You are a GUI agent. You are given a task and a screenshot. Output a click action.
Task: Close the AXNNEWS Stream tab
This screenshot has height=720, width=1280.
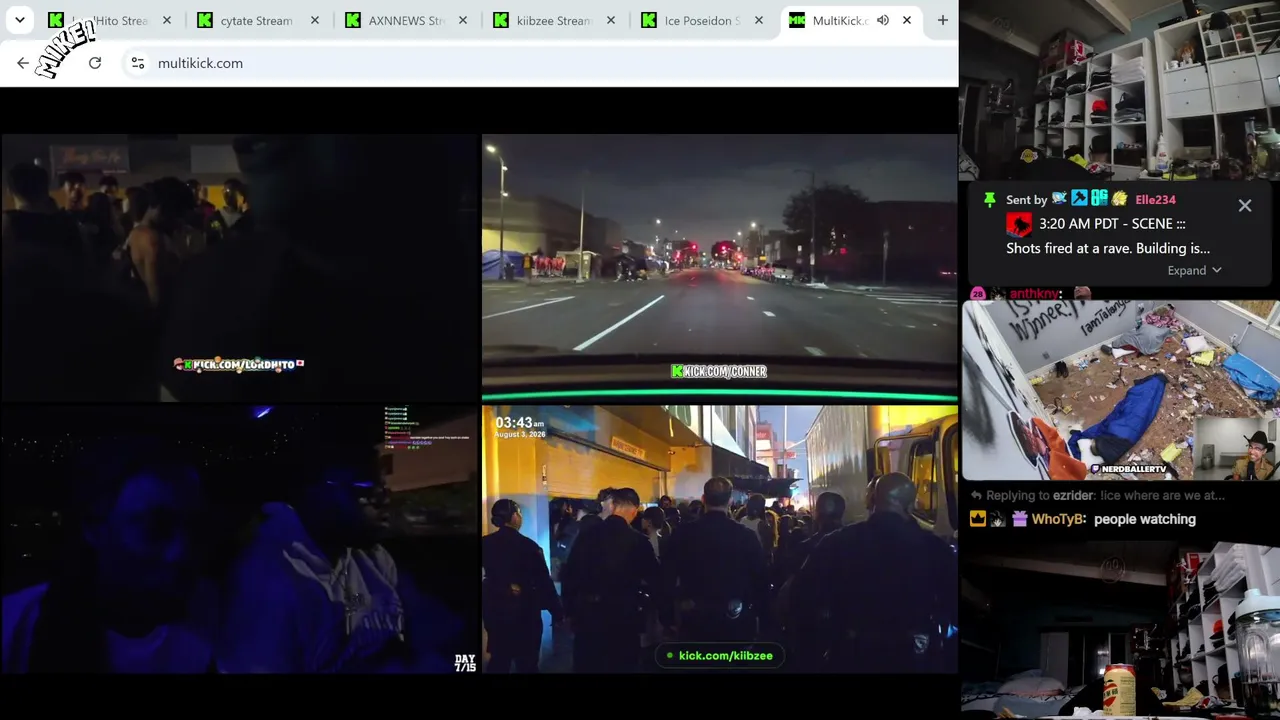[x=463, y=20]
